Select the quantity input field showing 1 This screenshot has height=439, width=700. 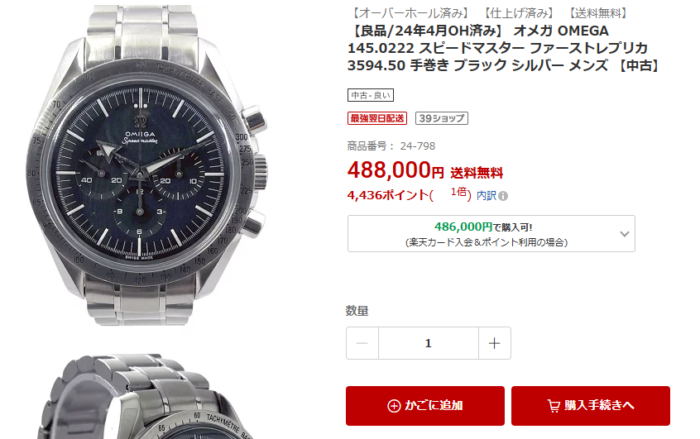coord(428,343)
